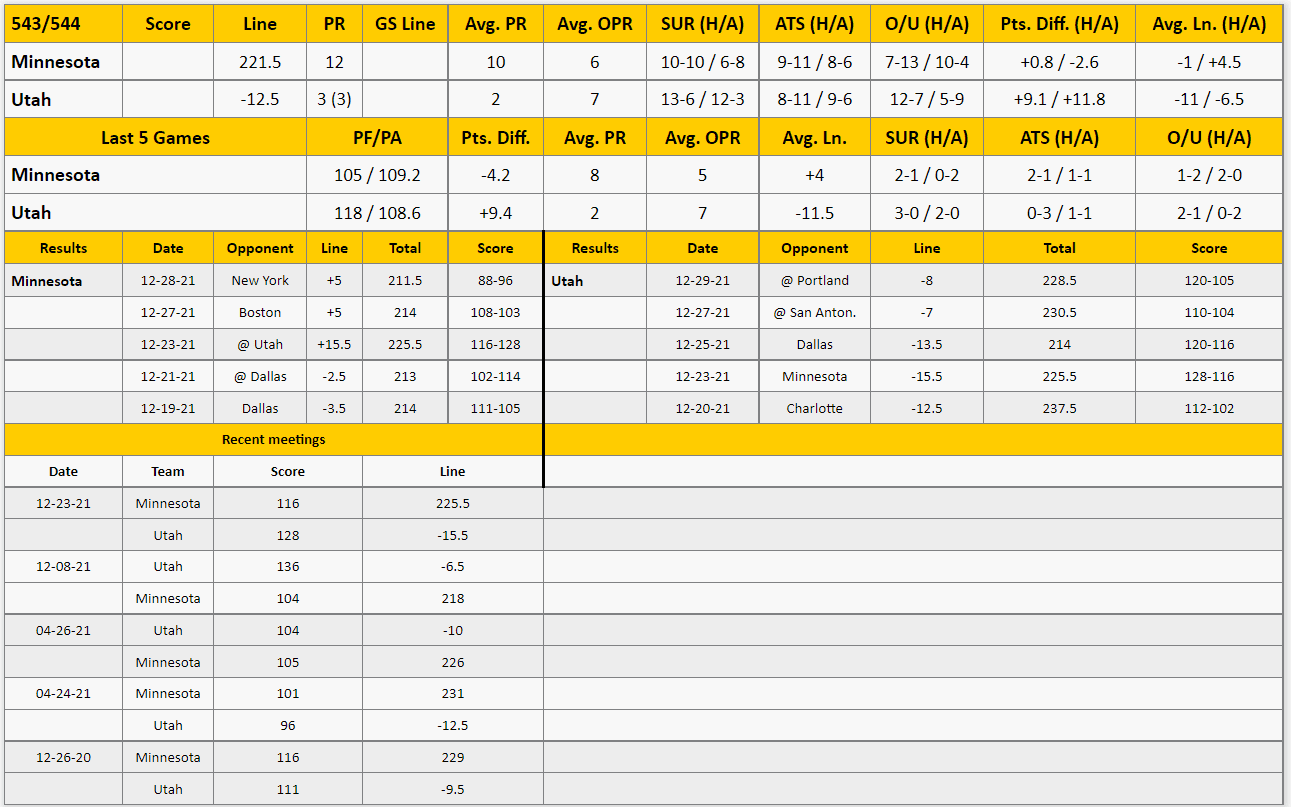The height and width of the screenshot is (807, 1291).
Task: Select the 12-26-20 meeting date cell
Action: tap(63, 758)
